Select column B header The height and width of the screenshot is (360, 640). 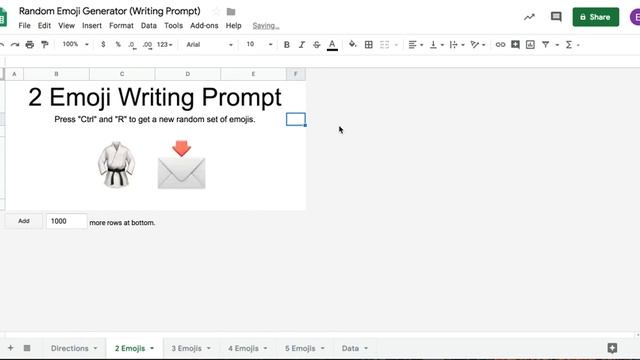point(56,74)
